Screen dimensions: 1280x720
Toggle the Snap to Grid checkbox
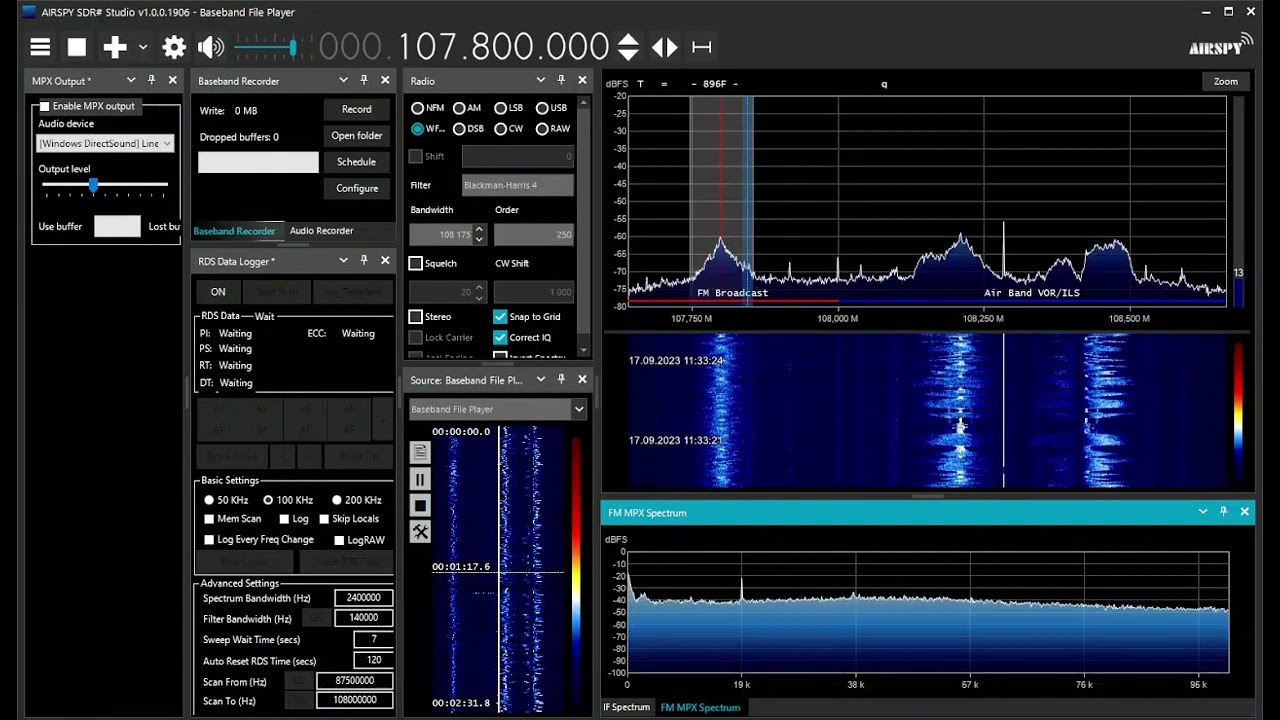[500, 317]
